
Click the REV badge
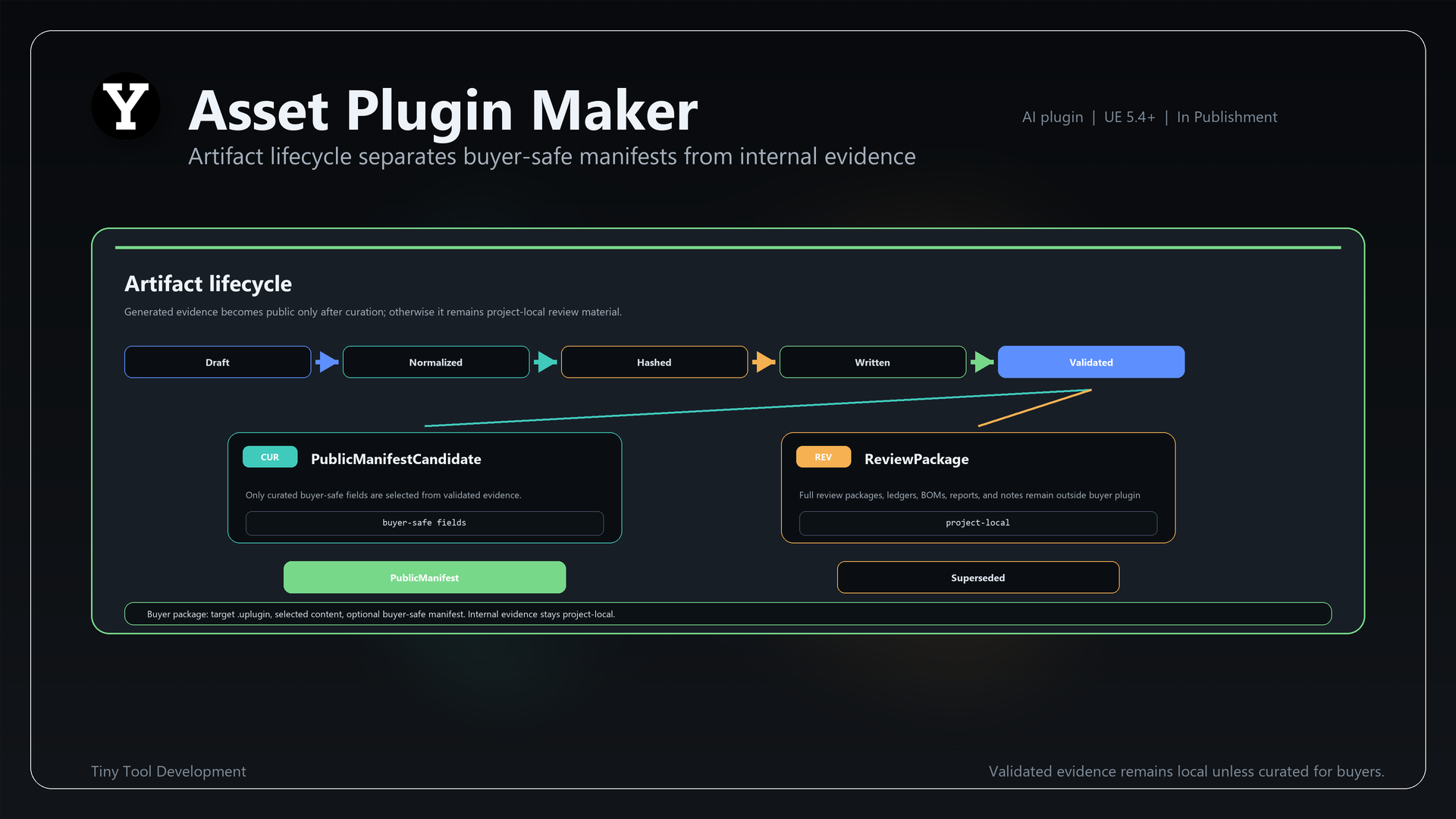coord(824,457)
